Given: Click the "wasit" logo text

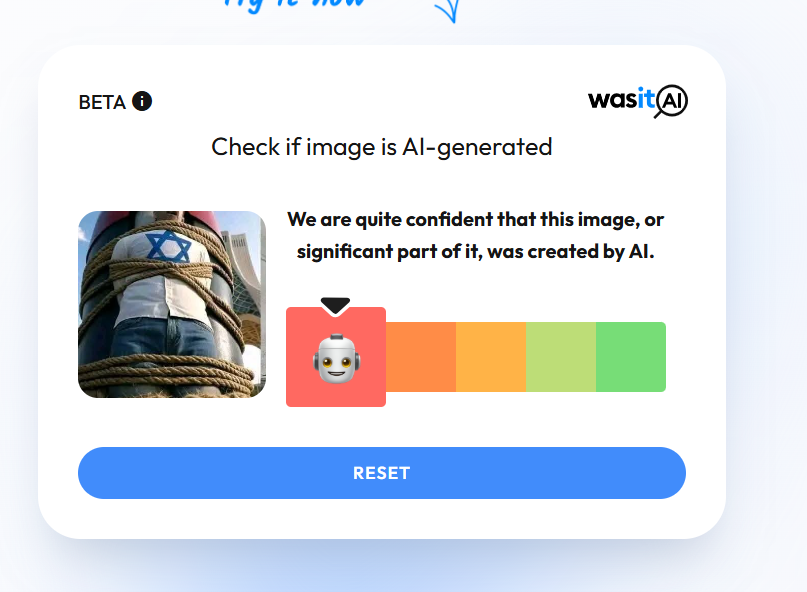Looking at the screenshot, I should [x=621, y=99].
